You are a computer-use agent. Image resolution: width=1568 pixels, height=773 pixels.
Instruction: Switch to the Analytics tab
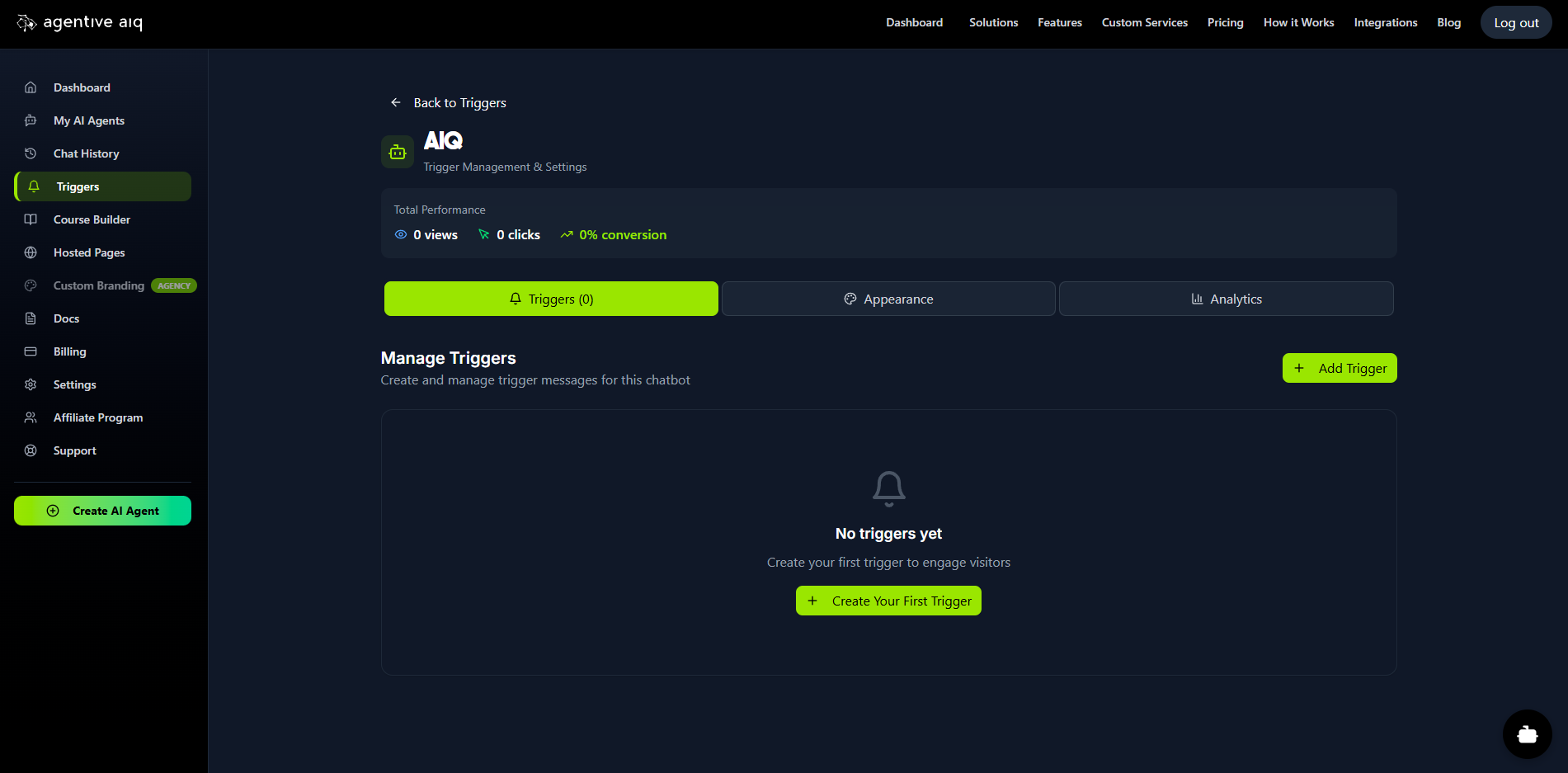(1226, 299)
